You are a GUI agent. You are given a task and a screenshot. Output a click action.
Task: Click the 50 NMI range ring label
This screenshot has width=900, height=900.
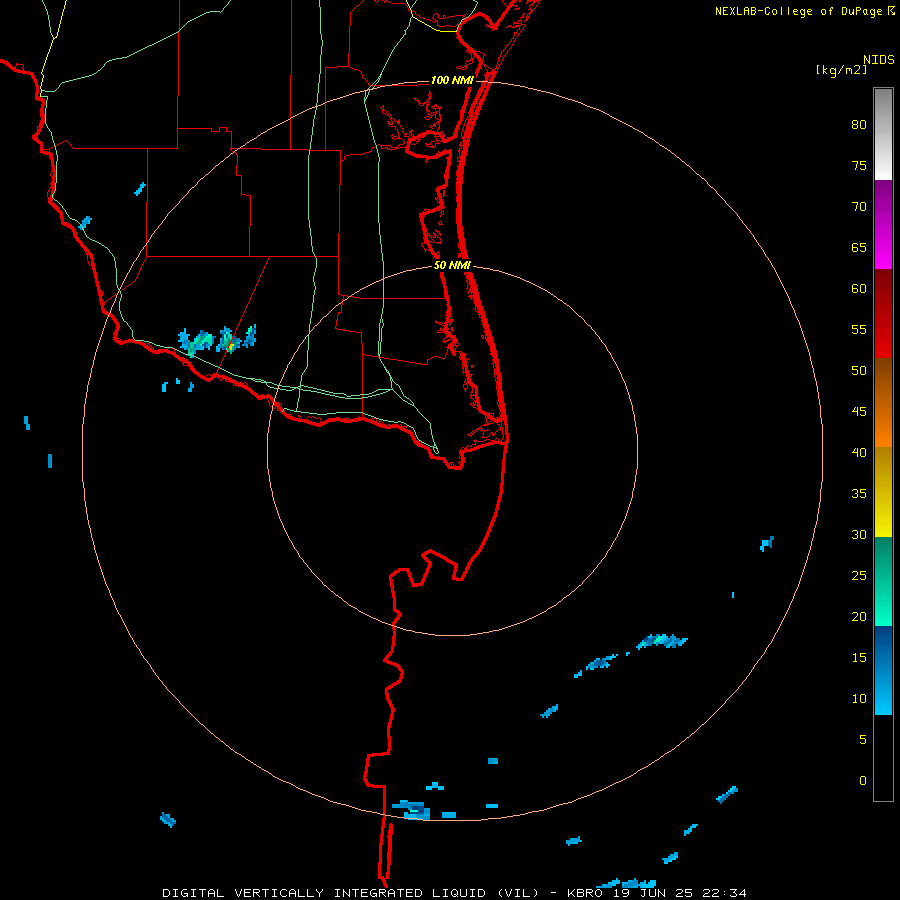coord(452,265)
